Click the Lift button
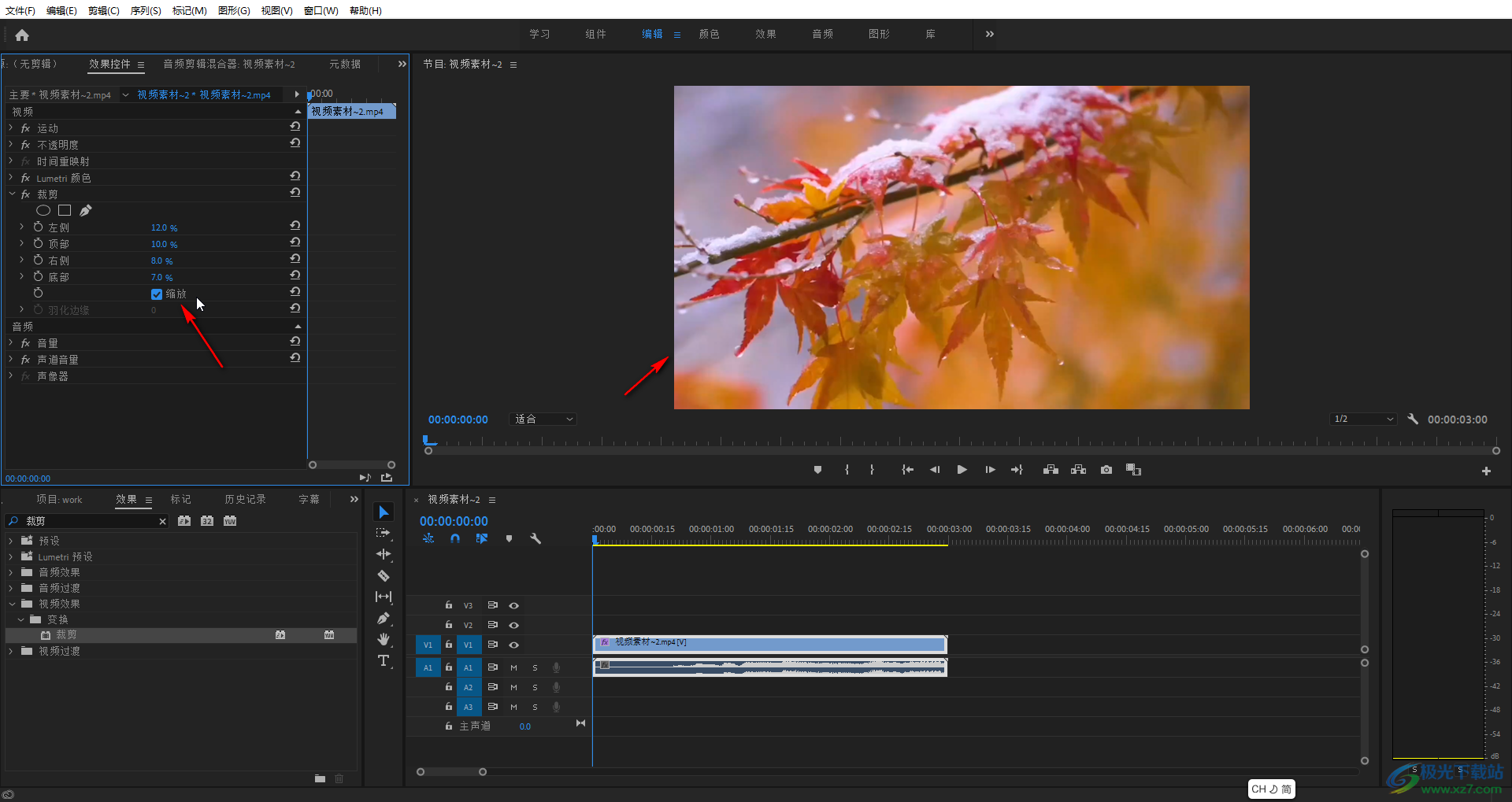 point(1051,470)
